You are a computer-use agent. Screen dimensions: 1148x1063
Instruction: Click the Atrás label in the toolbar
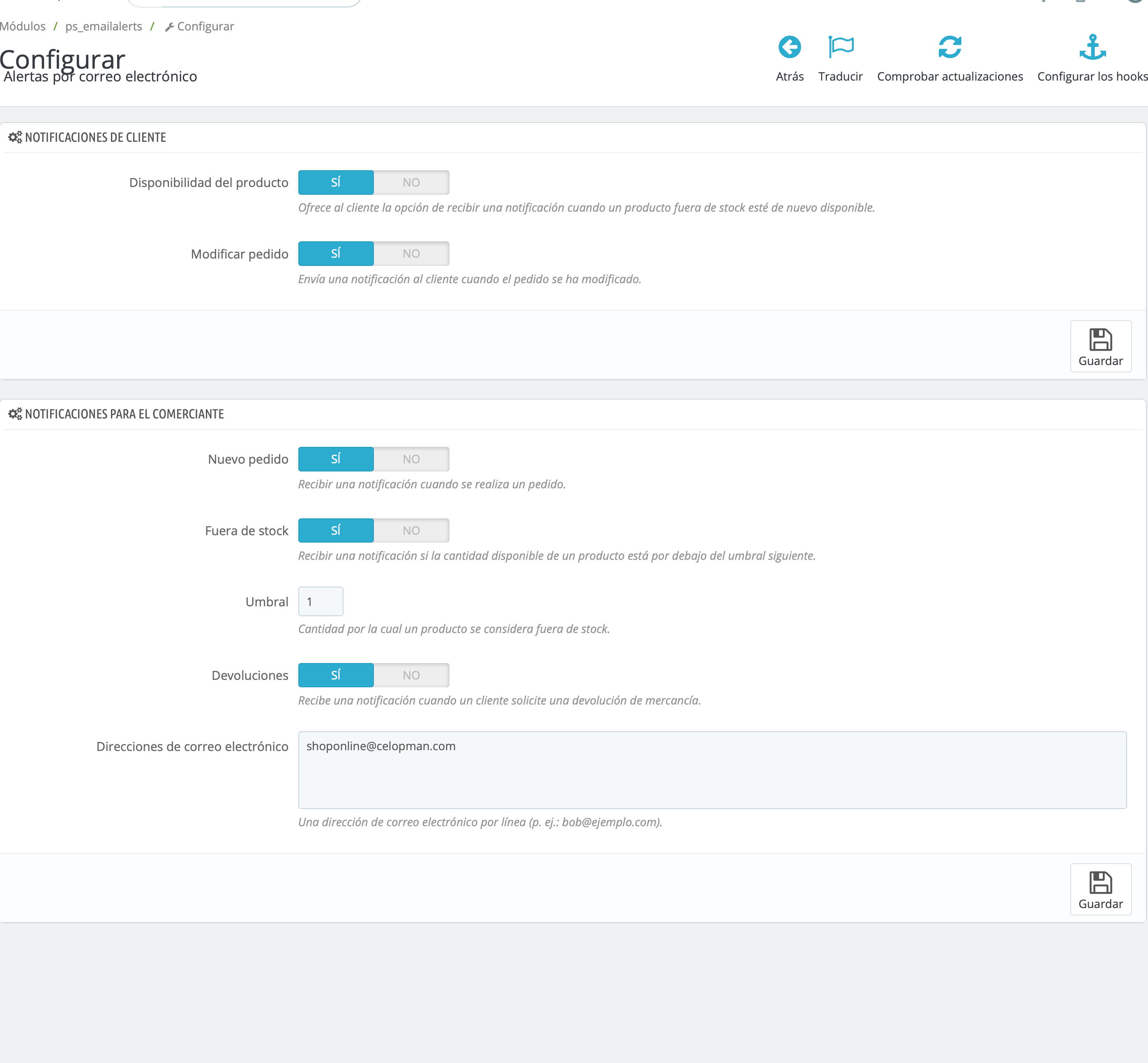click(x=789, y=76)
